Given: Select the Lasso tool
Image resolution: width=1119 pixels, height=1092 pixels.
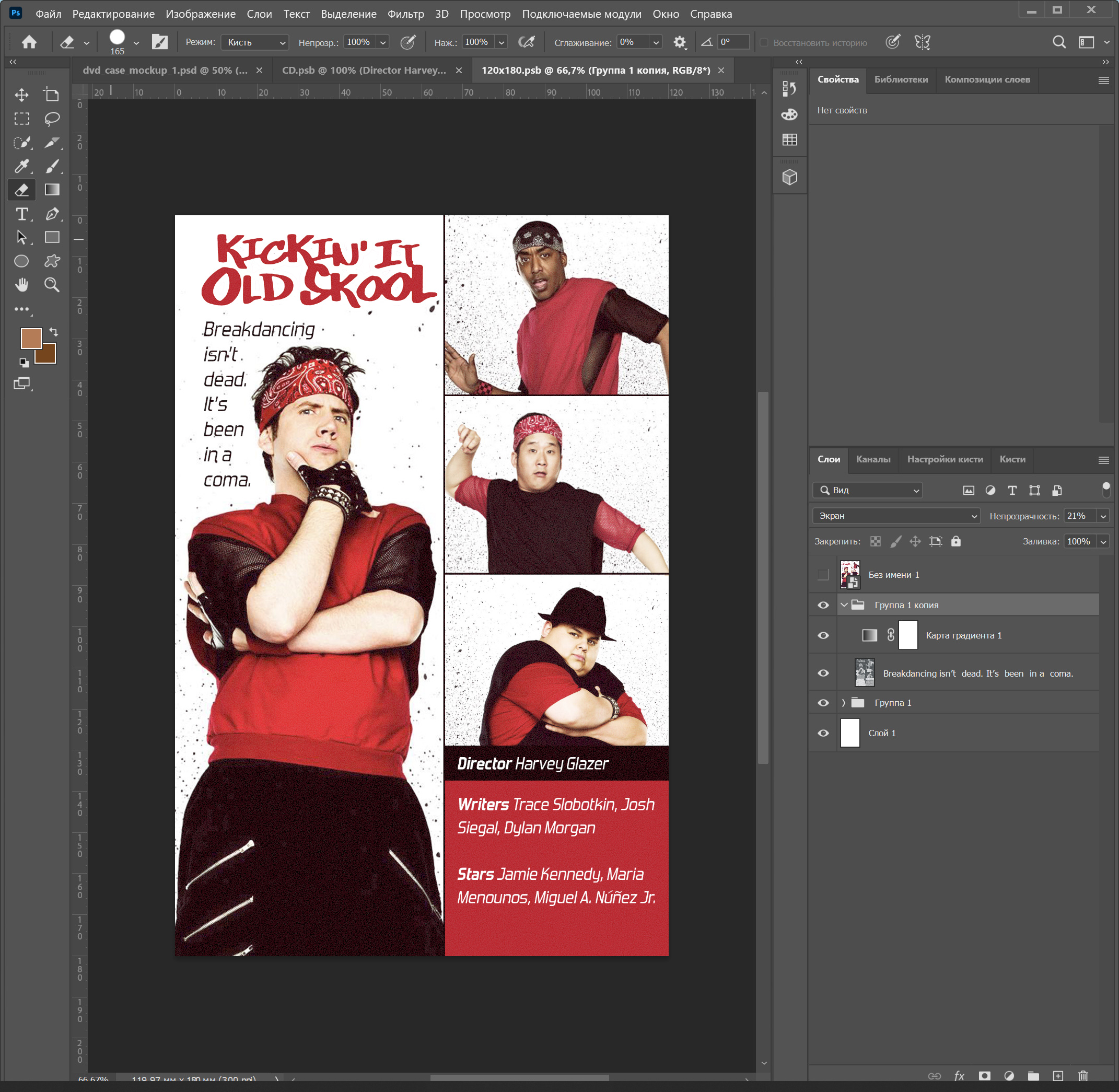Looking at the screenshot, I should pyautogui.click(x=52, y=119).
